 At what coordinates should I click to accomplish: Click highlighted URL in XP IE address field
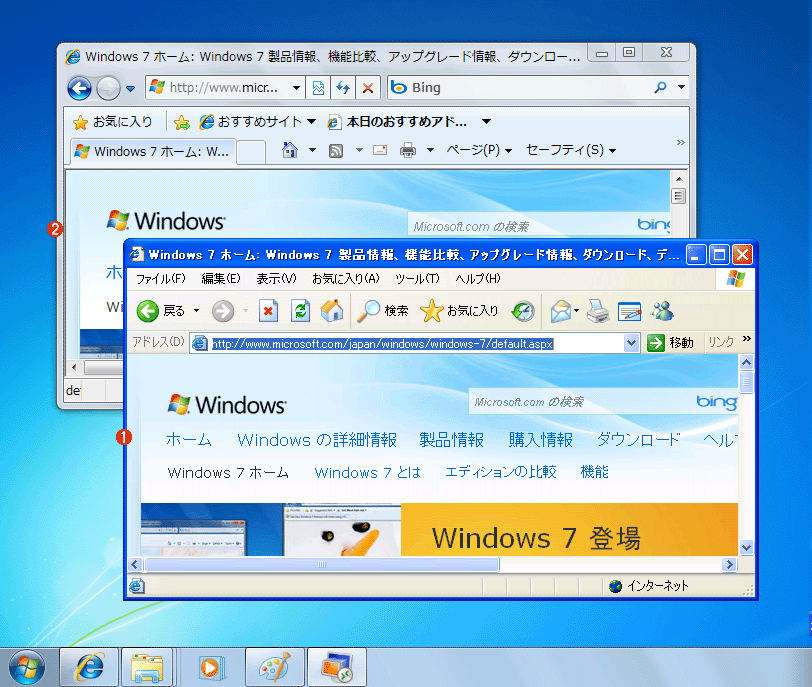[383, 344]
